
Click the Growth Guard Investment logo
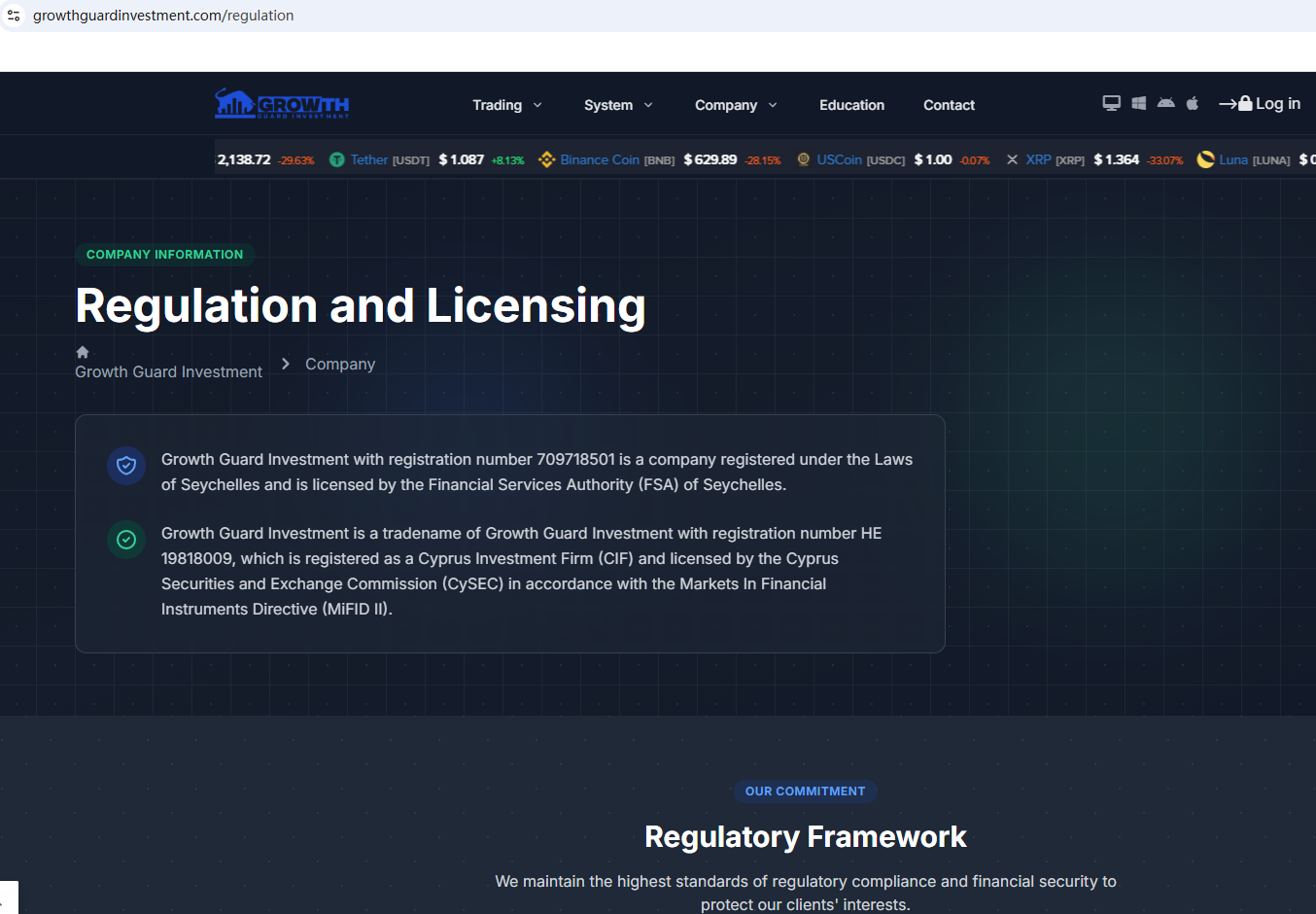click(282, 104)
